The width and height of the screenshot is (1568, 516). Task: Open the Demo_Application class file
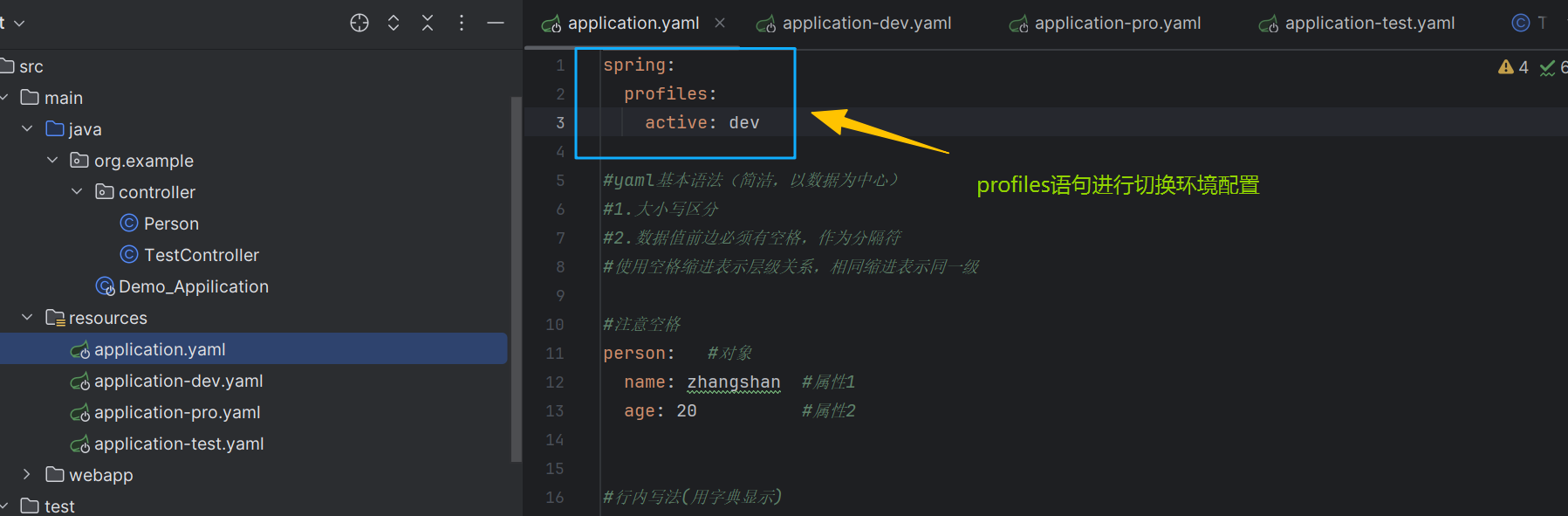[193, 286]
